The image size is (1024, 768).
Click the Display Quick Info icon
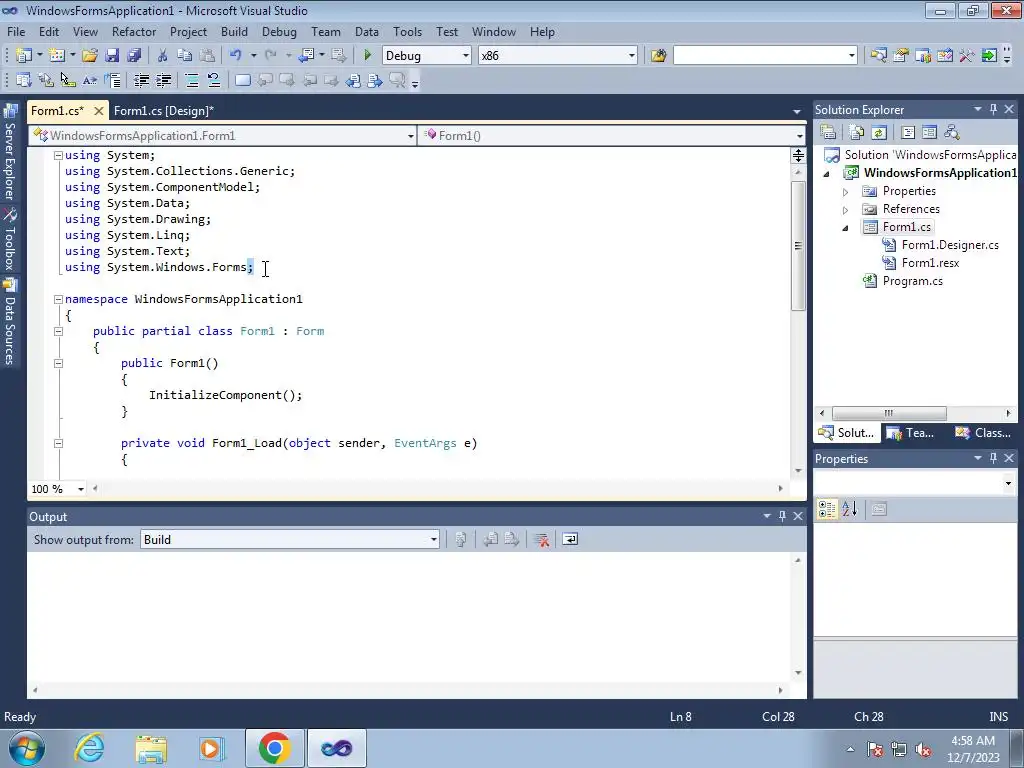coord(67,80)
